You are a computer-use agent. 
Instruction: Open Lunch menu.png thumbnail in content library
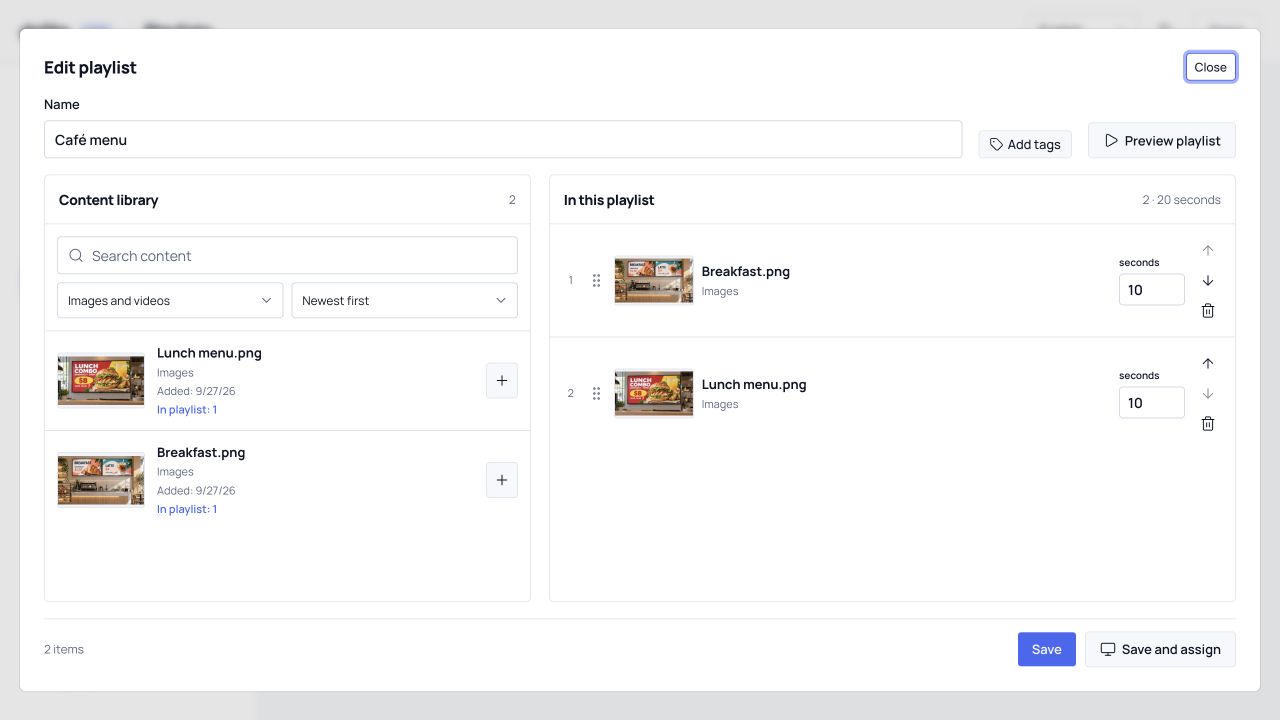(x=101, y=380)
